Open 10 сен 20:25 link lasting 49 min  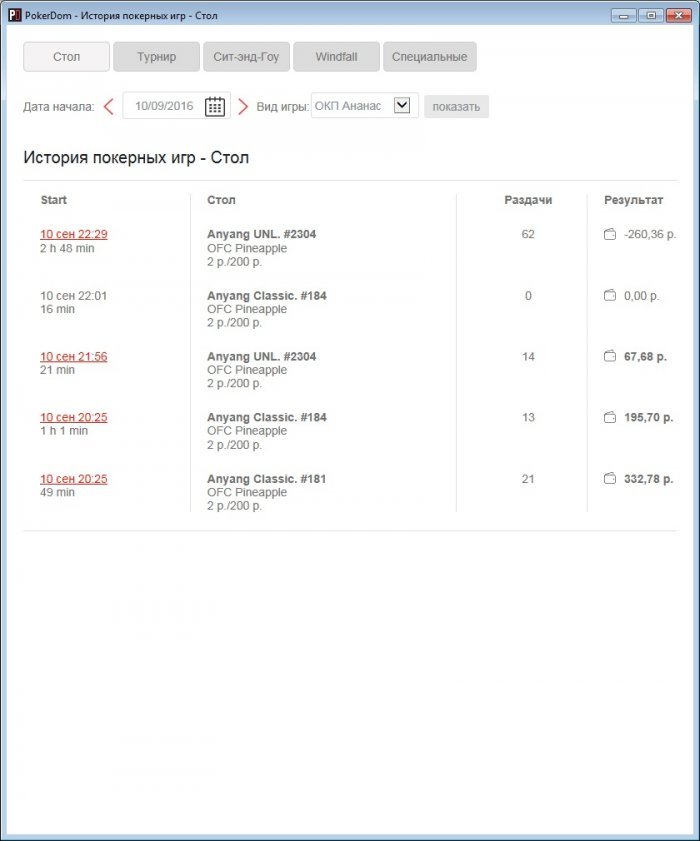[x=73, y=479]
